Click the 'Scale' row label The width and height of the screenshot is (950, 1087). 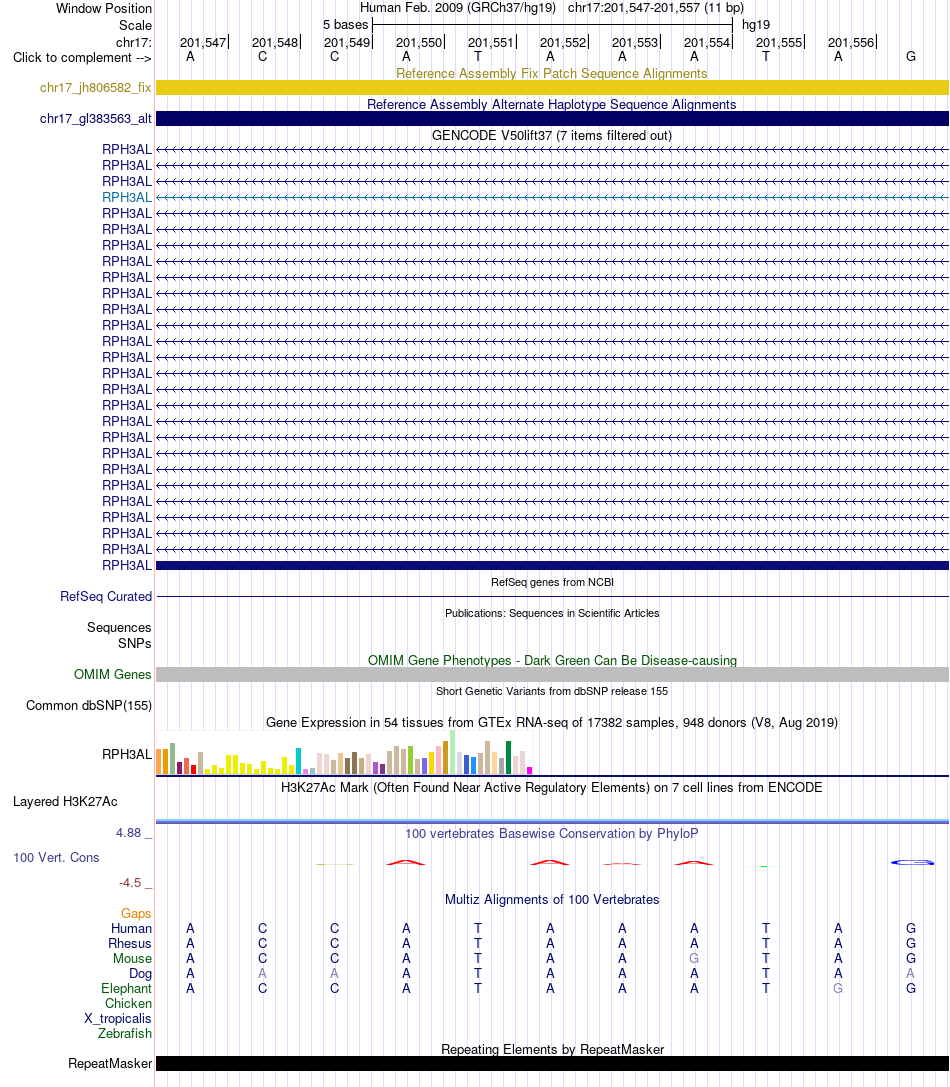(x=135, y=26)
